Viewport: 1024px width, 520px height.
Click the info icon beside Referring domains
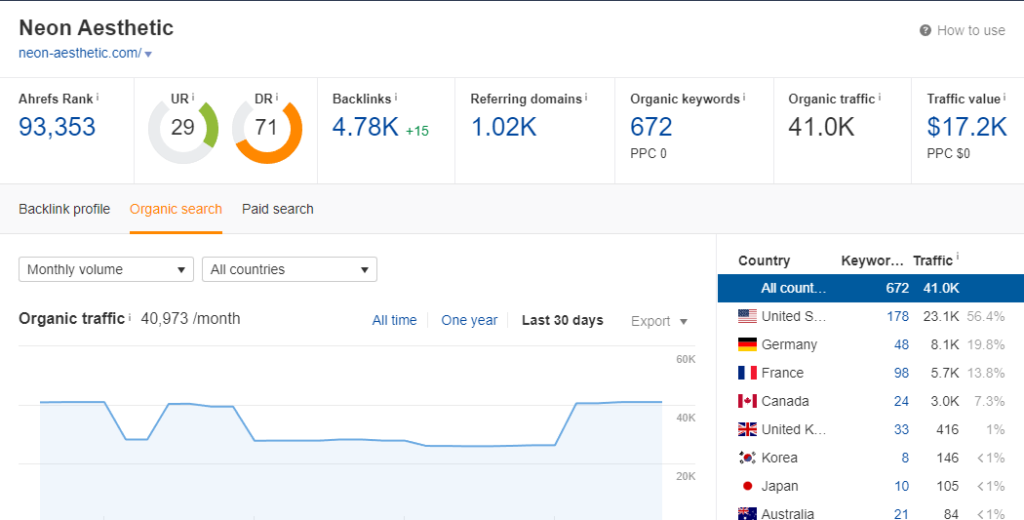tap(586, 97)
